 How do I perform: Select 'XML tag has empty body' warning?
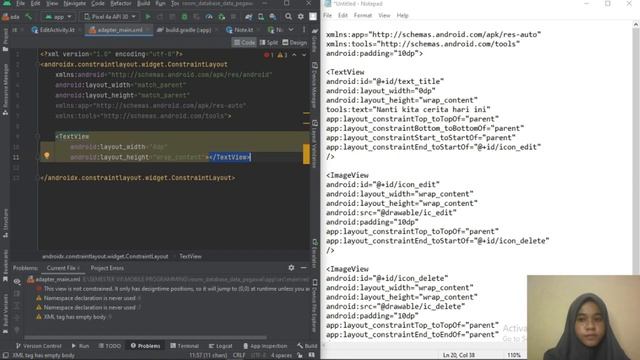(x=75, y=317)
